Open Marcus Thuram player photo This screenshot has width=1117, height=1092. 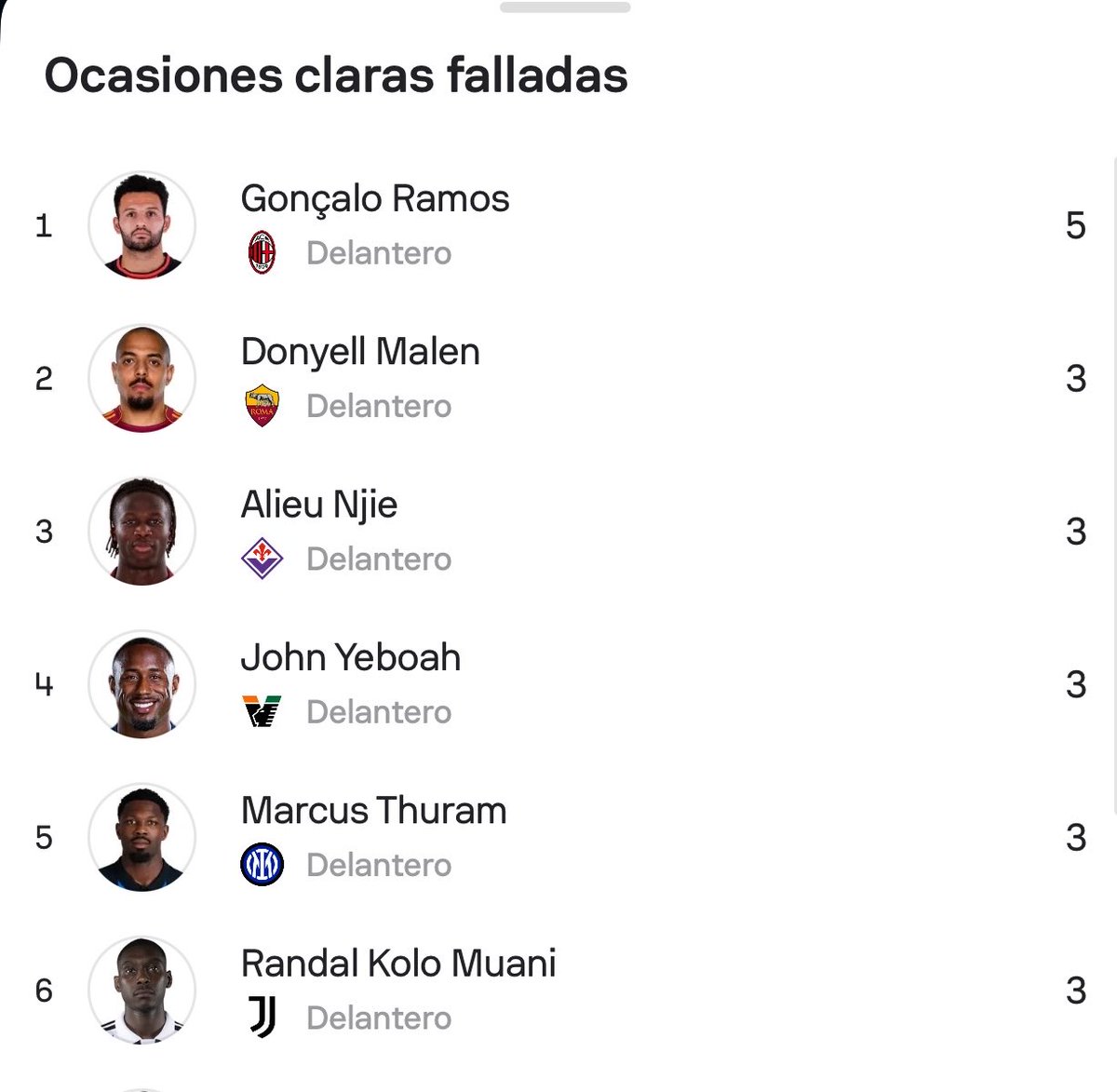[142, 837]
